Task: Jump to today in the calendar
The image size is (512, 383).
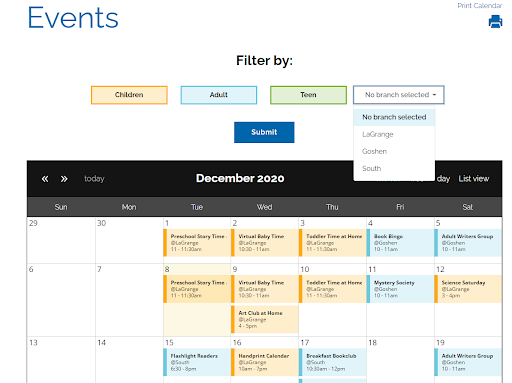Action: pyautogui.click(x=94, y=179)
